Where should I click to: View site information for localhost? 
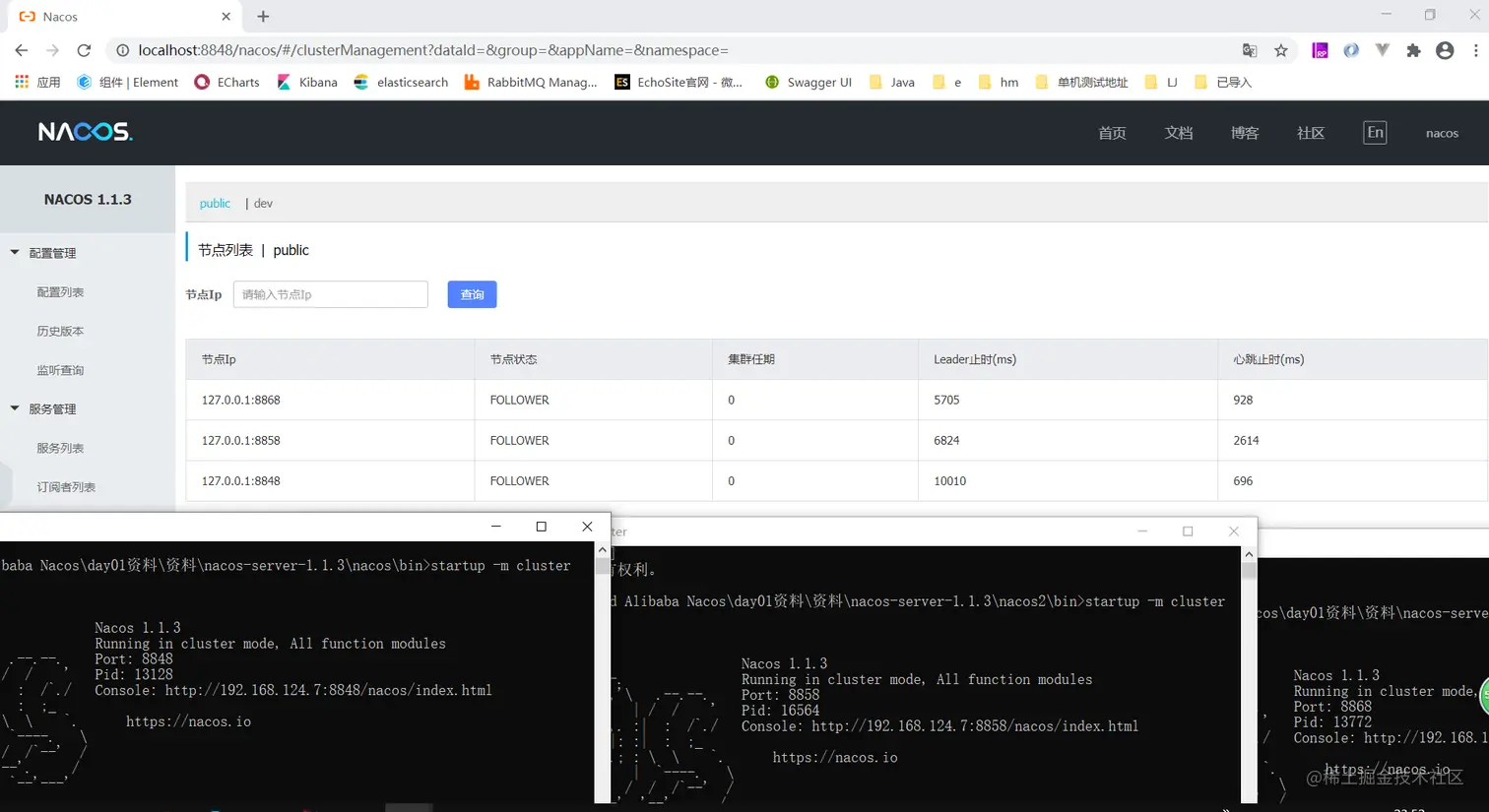[x=122, y=50]
